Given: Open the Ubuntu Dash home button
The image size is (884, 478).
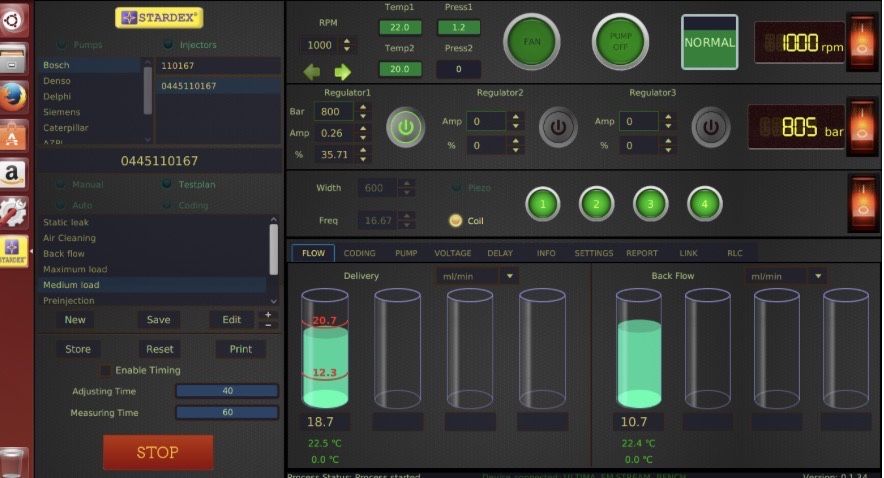Looking at the screenshot, I should (13, 20).
